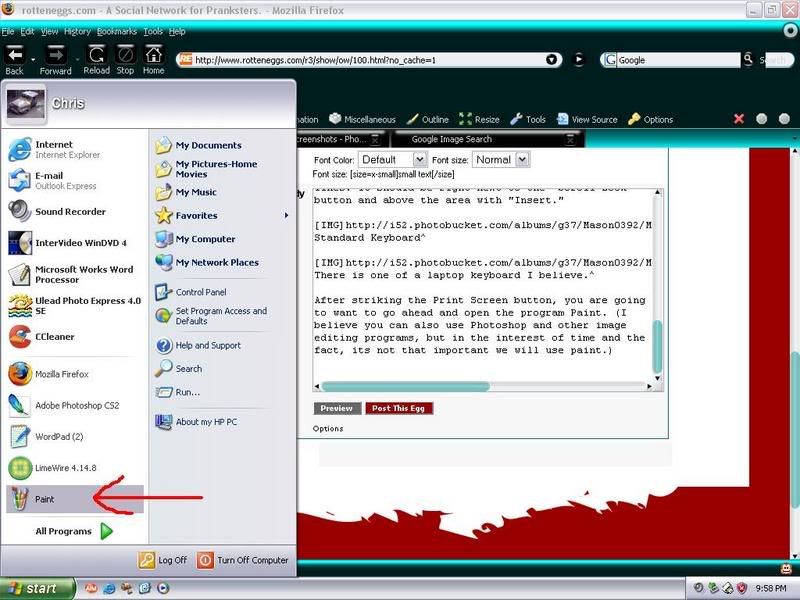Click the Stop loading button
This screenshot has width=800, height=600.
pyautogui.click(x=125, y=60)
